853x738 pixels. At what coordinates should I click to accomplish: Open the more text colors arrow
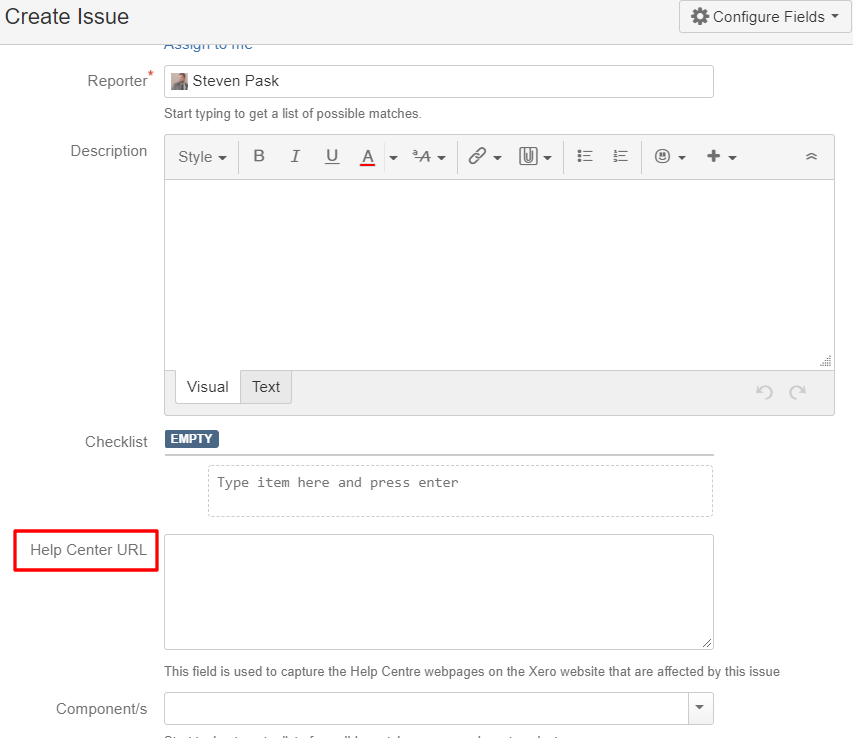[393, 157]
